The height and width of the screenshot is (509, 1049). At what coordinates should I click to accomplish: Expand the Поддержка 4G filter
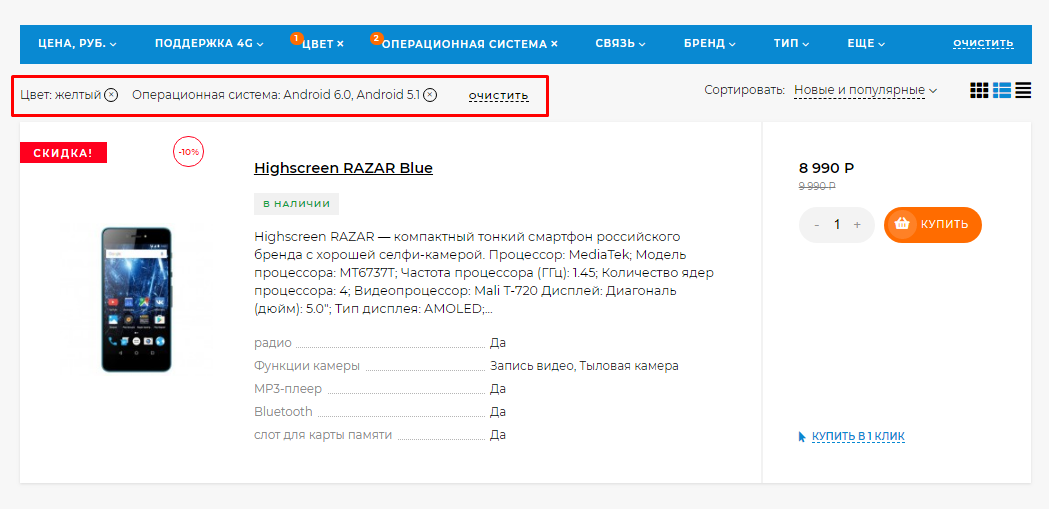208,44
